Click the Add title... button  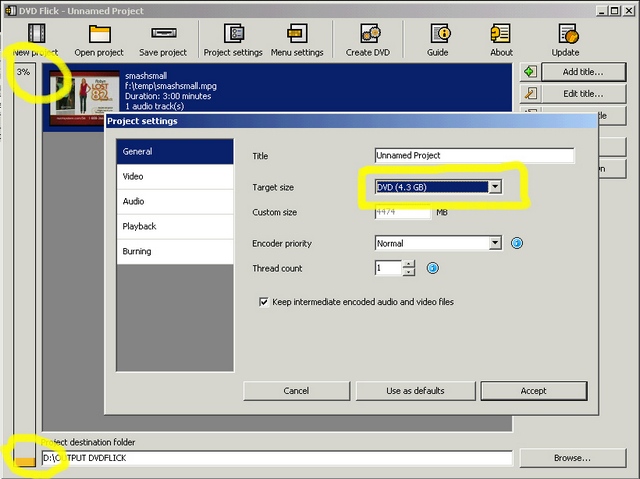[x=584, y=72]
